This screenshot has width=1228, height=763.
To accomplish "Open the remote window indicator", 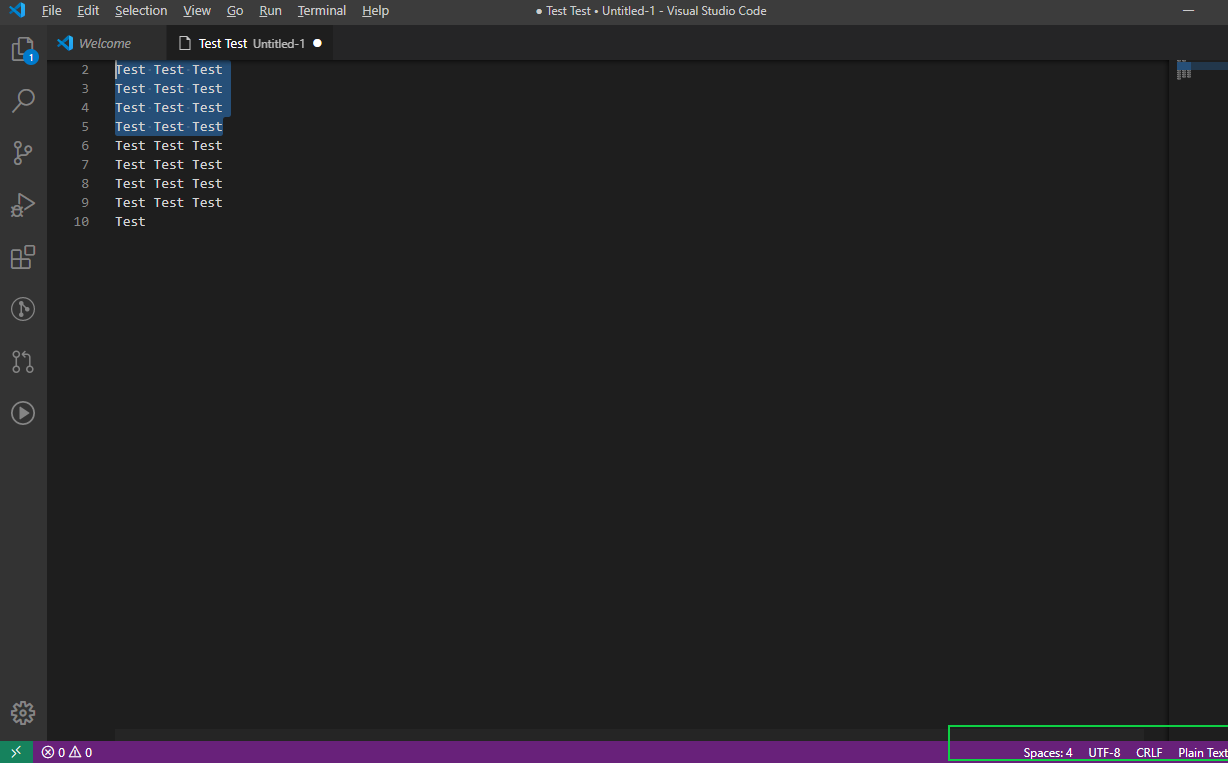I will click(15, 751).
